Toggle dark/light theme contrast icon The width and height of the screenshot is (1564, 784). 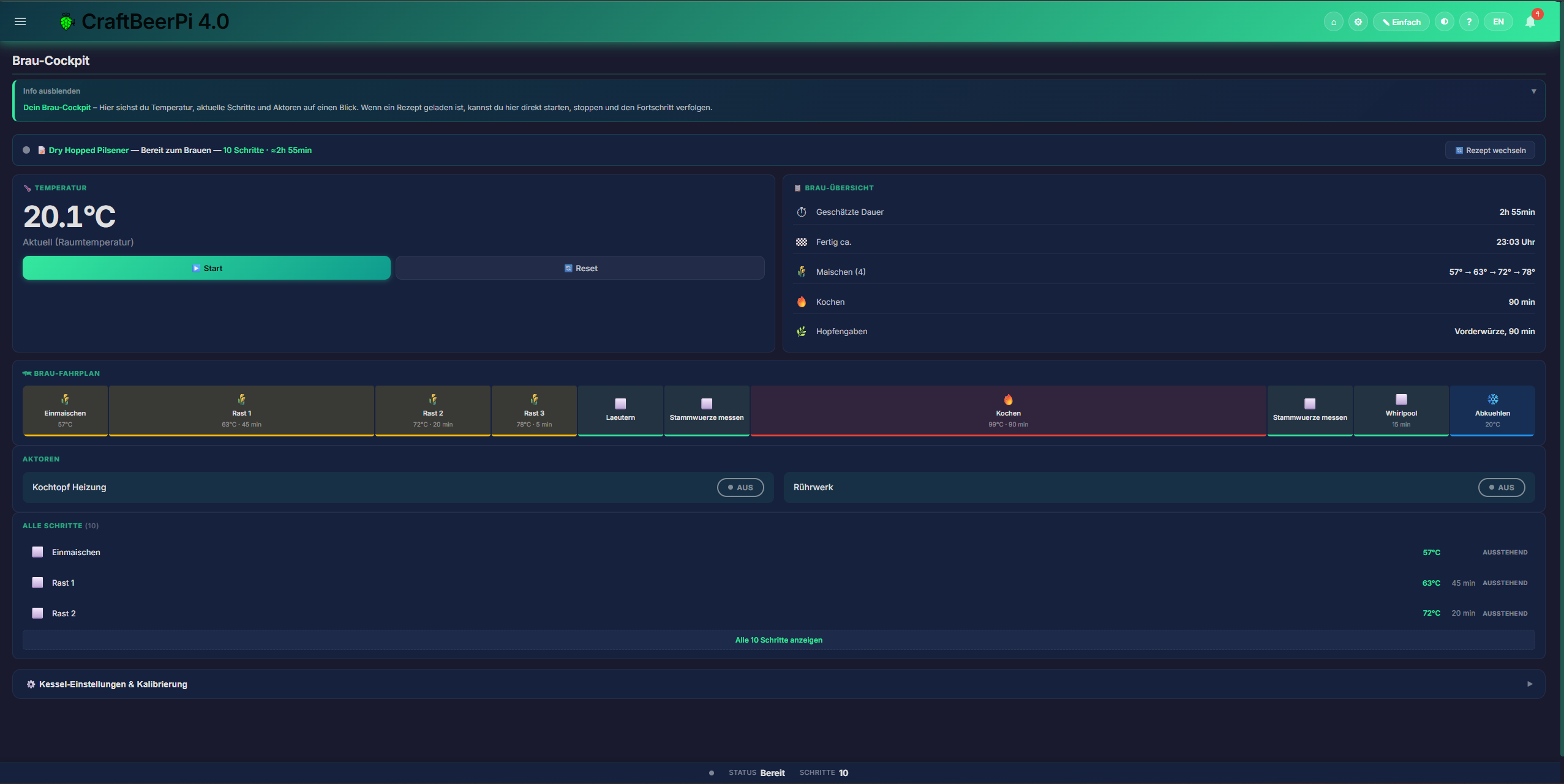pos(1444,22)
